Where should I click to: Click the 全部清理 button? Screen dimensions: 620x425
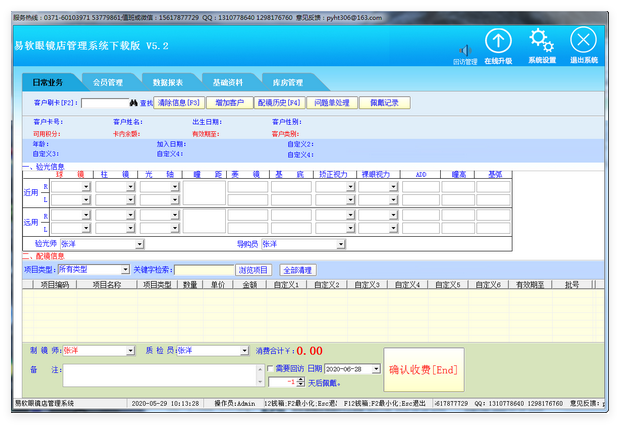pos(298,270)
